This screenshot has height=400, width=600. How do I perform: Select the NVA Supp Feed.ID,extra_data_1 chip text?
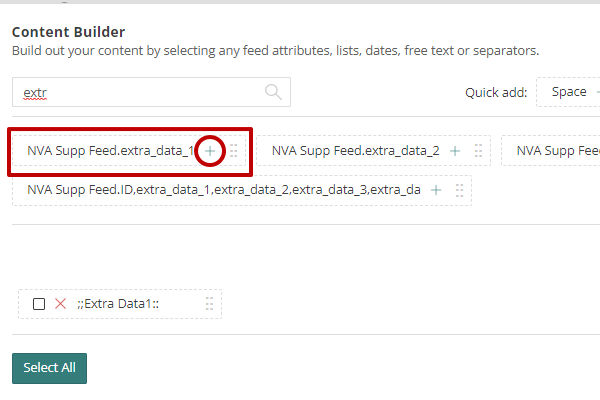[224, 190]
